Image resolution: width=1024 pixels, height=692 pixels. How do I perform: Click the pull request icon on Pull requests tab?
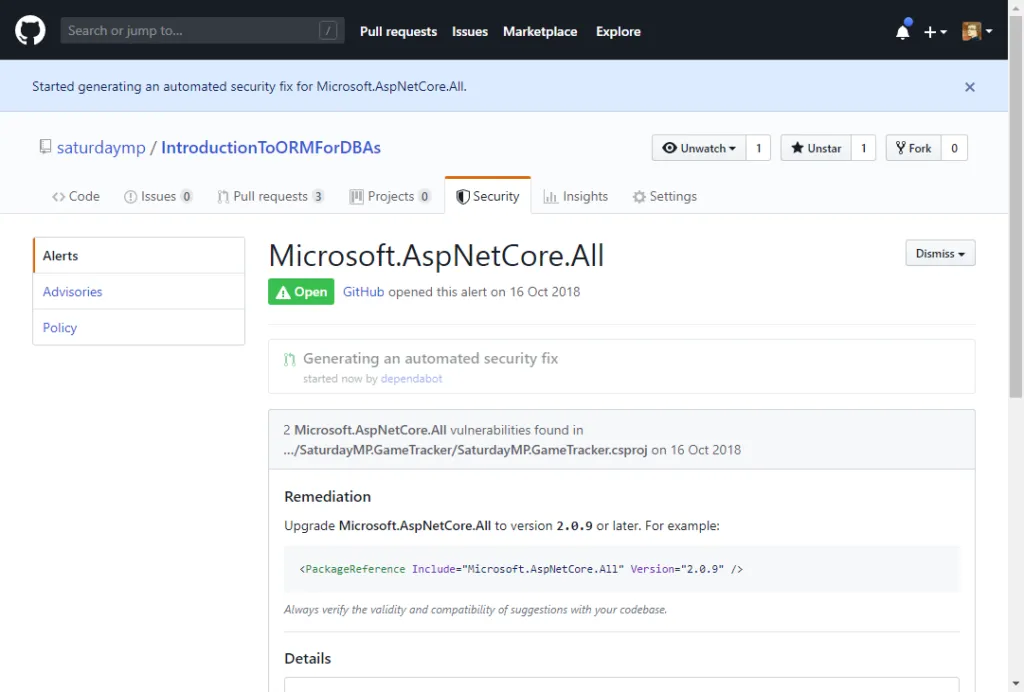pyautogui.click(x=223, y=197)
